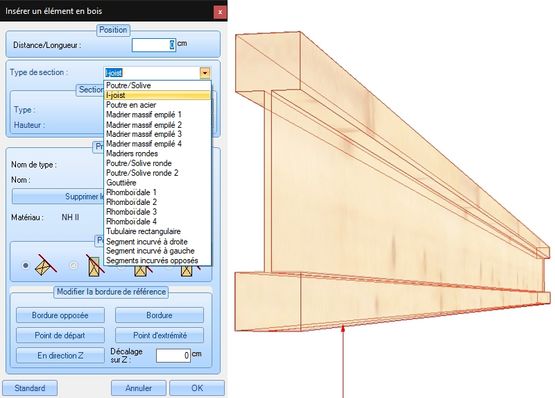The image size is (555, 398).
Task: Pick the 'Gouttière' section type
Action: tap(158, 183)
